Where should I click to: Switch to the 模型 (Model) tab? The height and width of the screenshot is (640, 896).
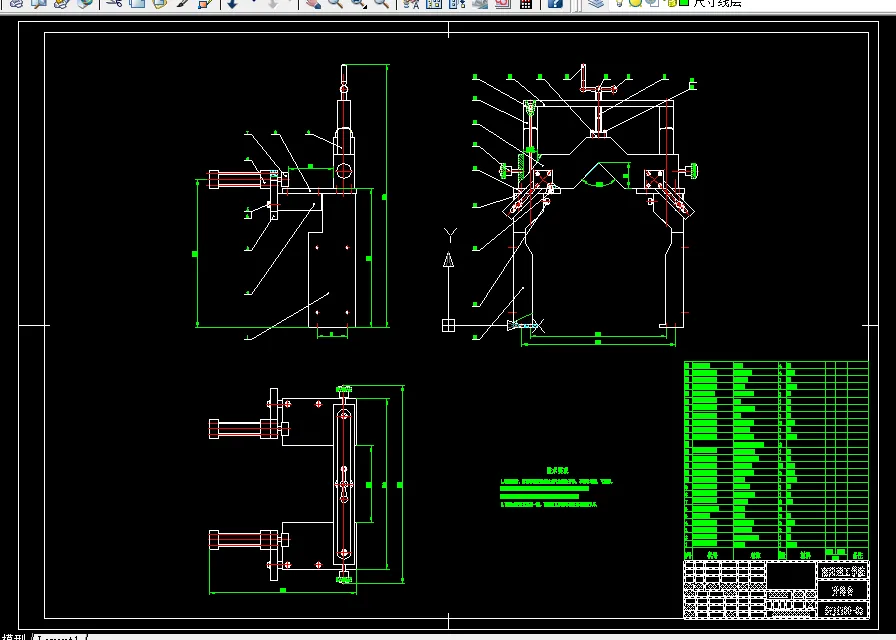14,636
